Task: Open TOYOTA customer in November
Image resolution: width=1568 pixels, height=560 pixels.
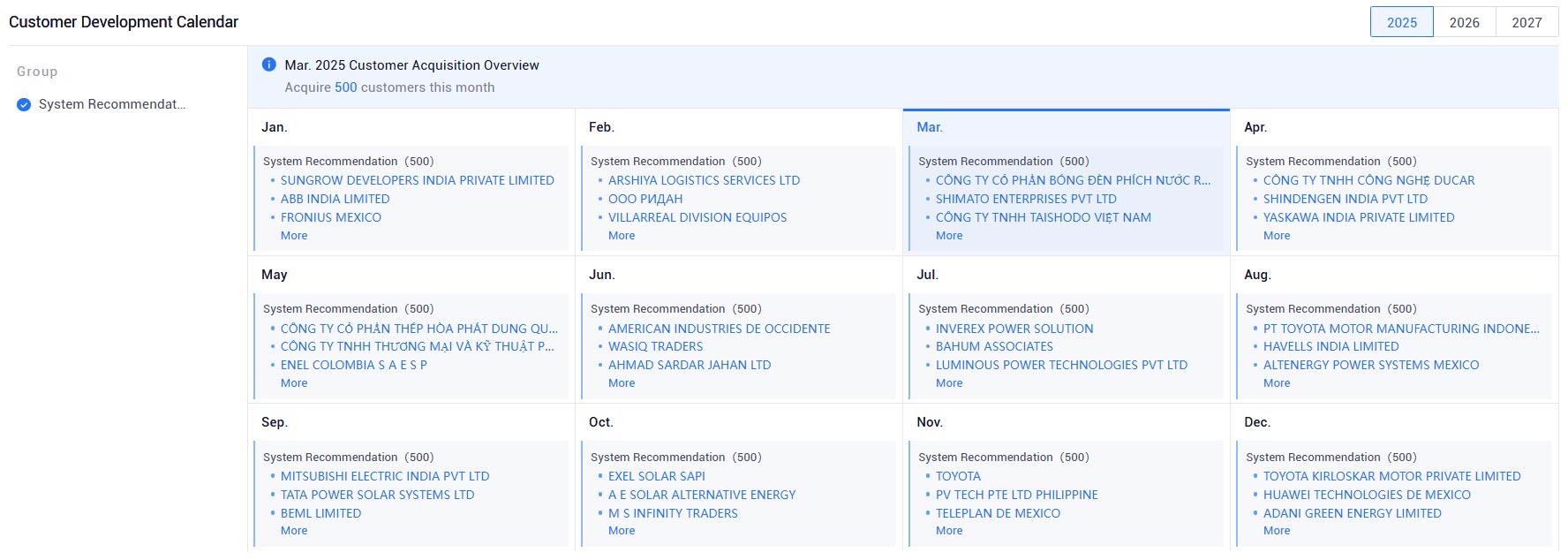Action: [959, 476]
